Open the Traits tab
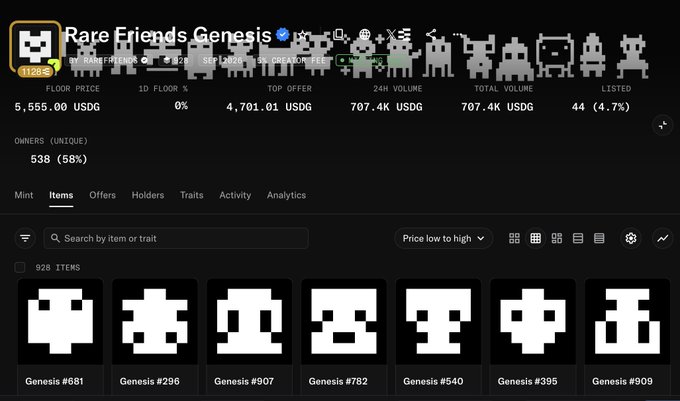 click(192, 195)
